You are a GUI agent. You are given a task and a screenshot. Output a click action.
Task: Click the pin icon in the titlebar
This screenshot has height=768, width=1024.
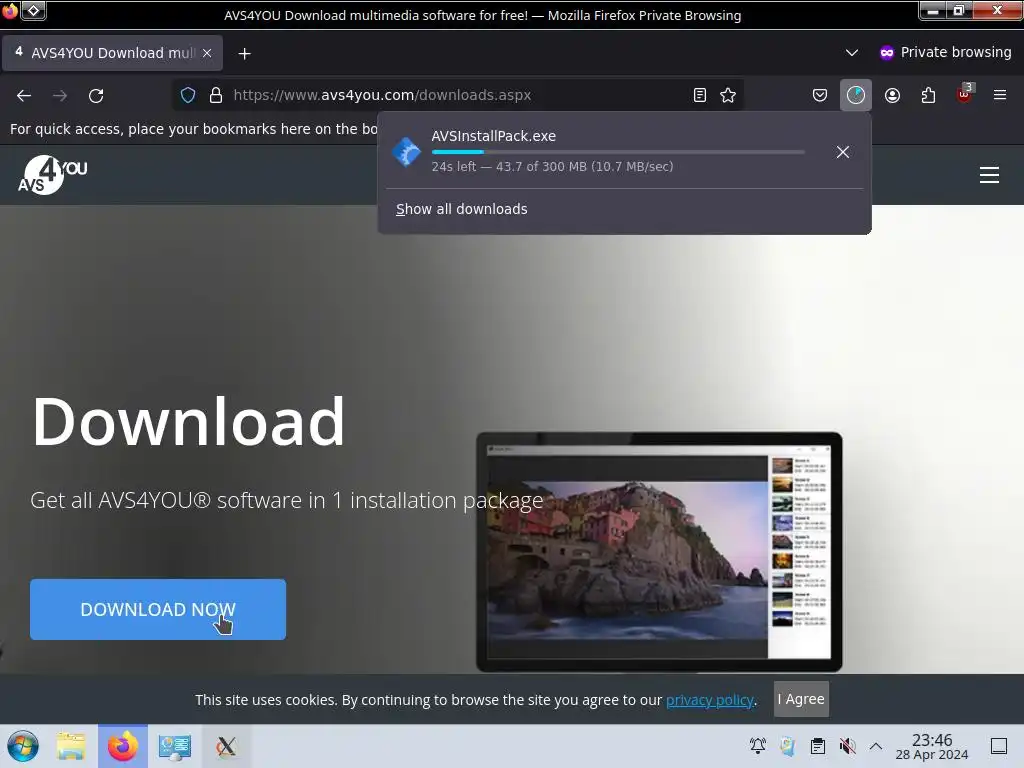point(34,10)
